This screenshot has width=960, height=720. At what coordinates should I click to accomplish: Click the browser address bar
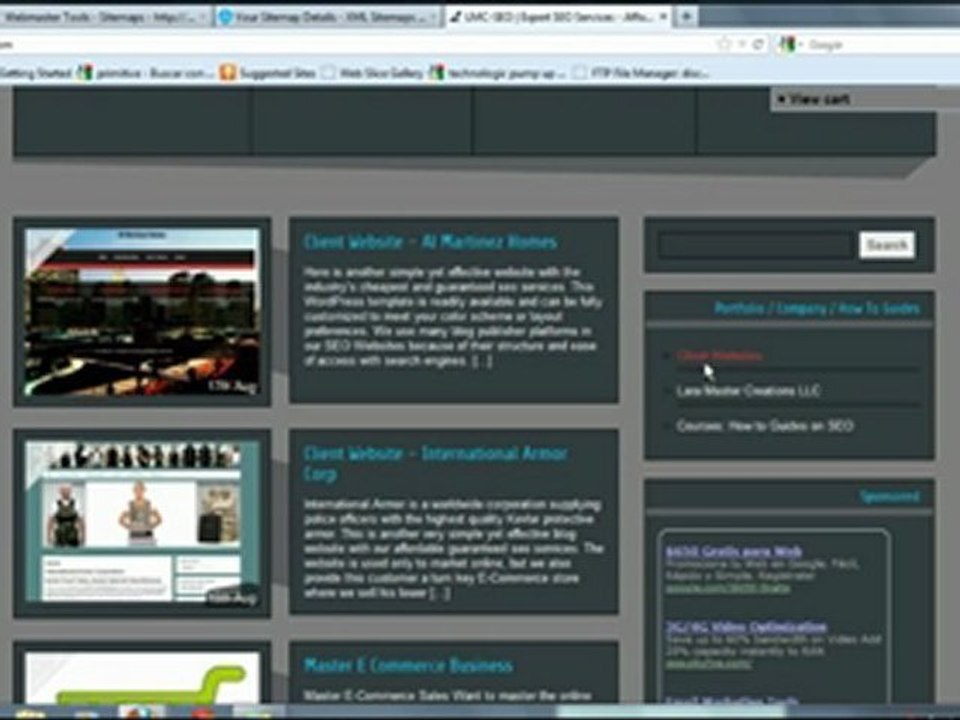[355, 44]
